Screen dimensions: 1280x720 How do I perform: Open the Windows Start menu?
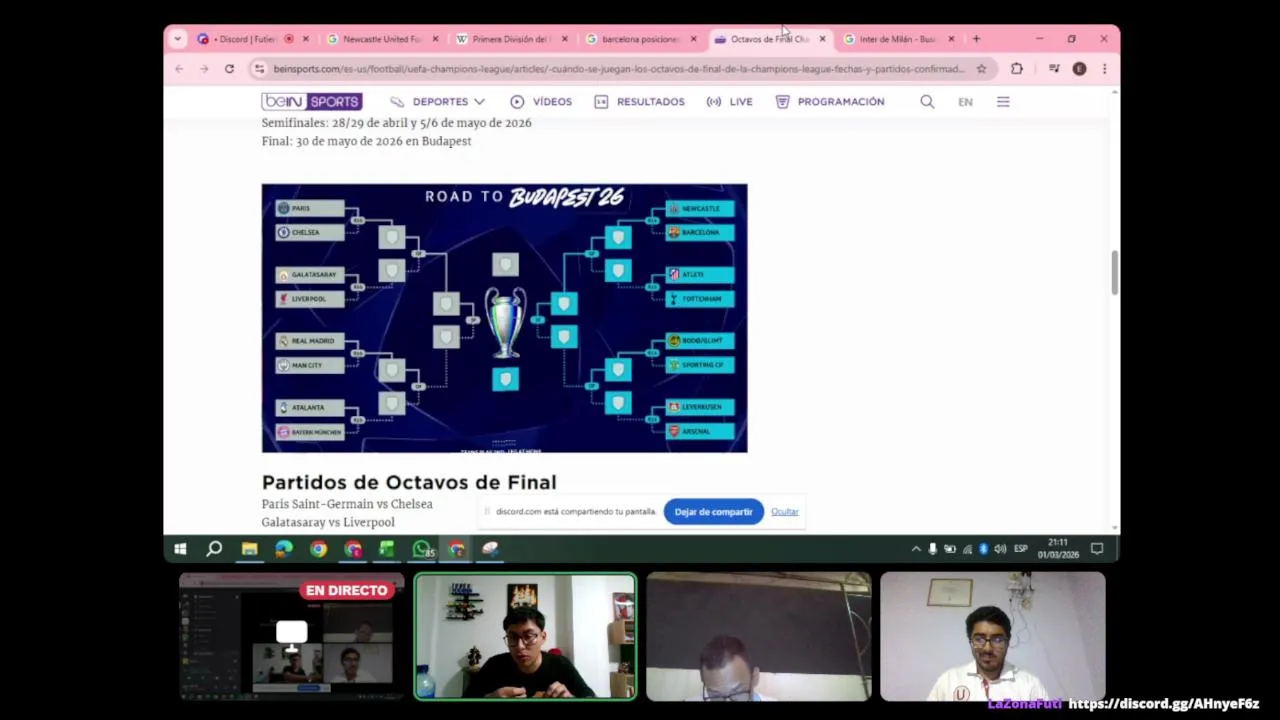[180, 549]
